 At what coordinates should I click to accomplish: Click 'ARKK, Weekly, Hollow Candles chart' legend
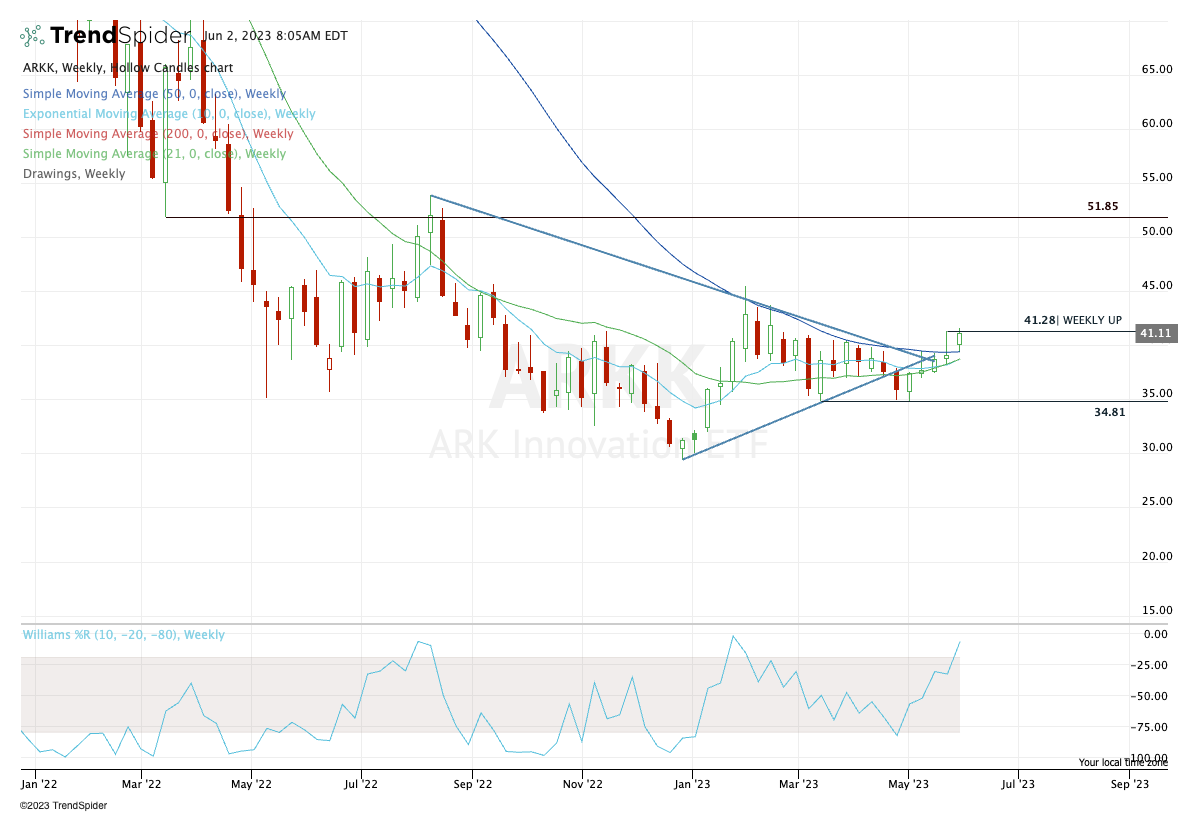point(128,68)
